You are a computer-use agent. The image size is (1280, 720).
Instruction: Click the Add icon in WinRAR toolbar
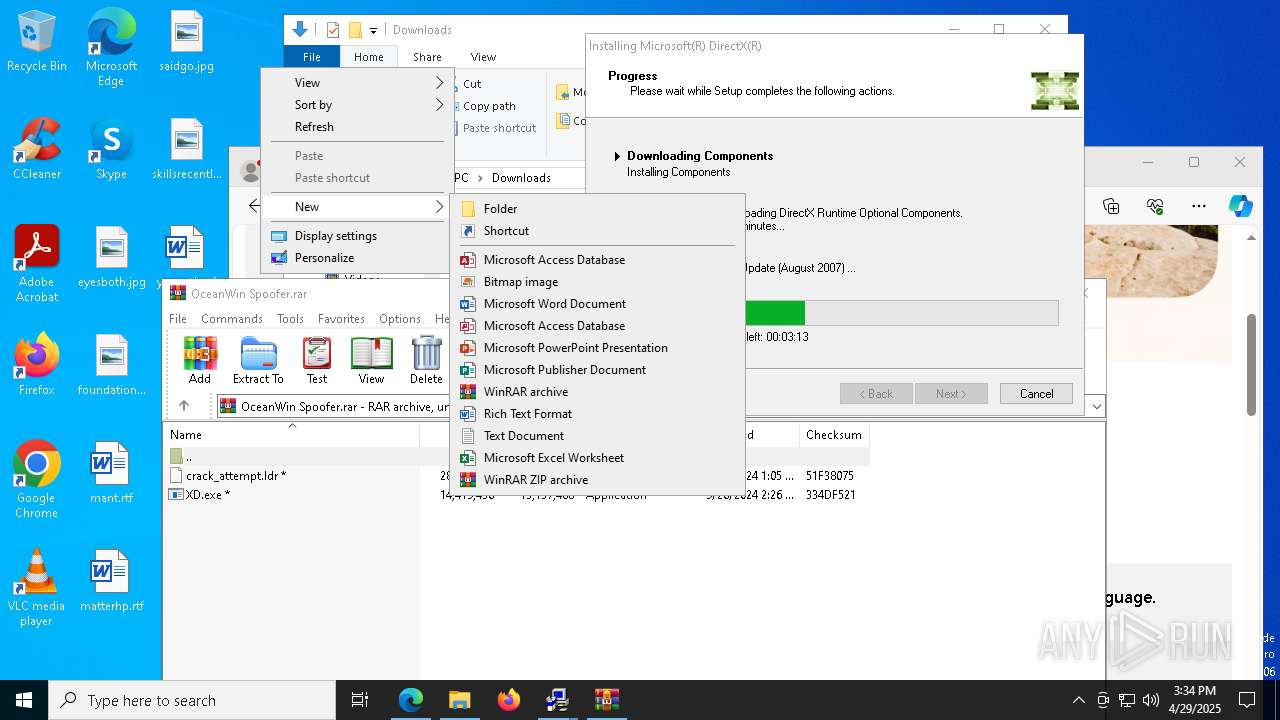point(200,360)
